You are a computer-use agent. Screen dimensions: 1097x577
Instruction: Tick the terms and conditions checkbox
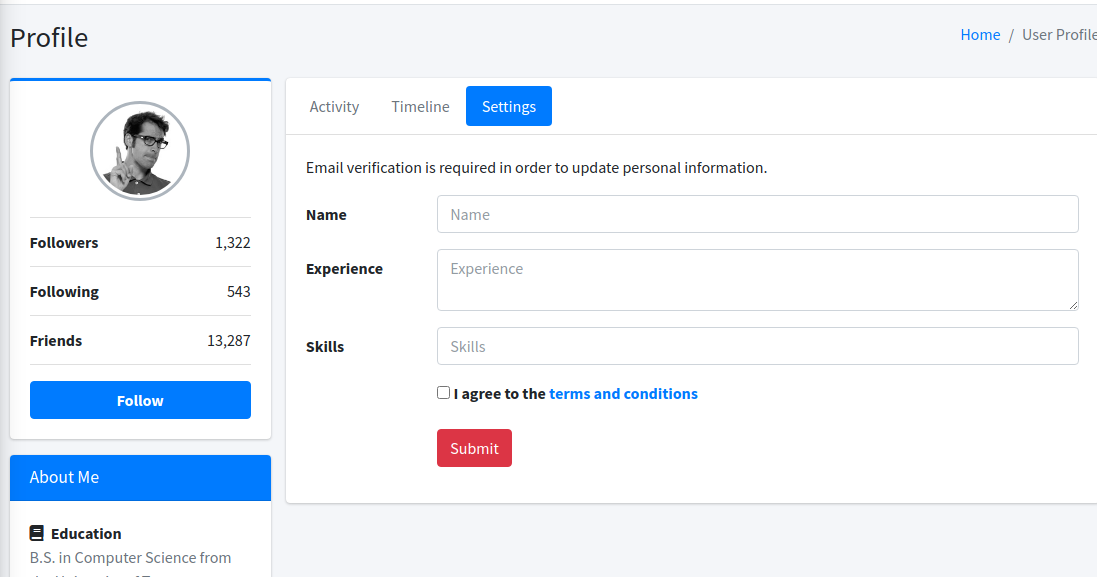pyautogui.click(x=444, y=393)
